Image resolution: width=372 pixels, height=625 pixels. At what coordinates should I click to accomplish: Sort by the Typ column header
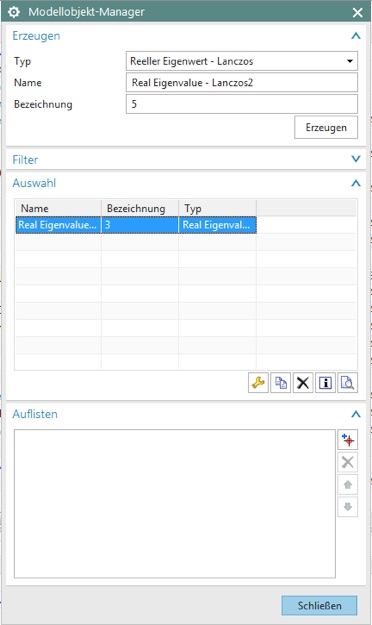point(217,208)
